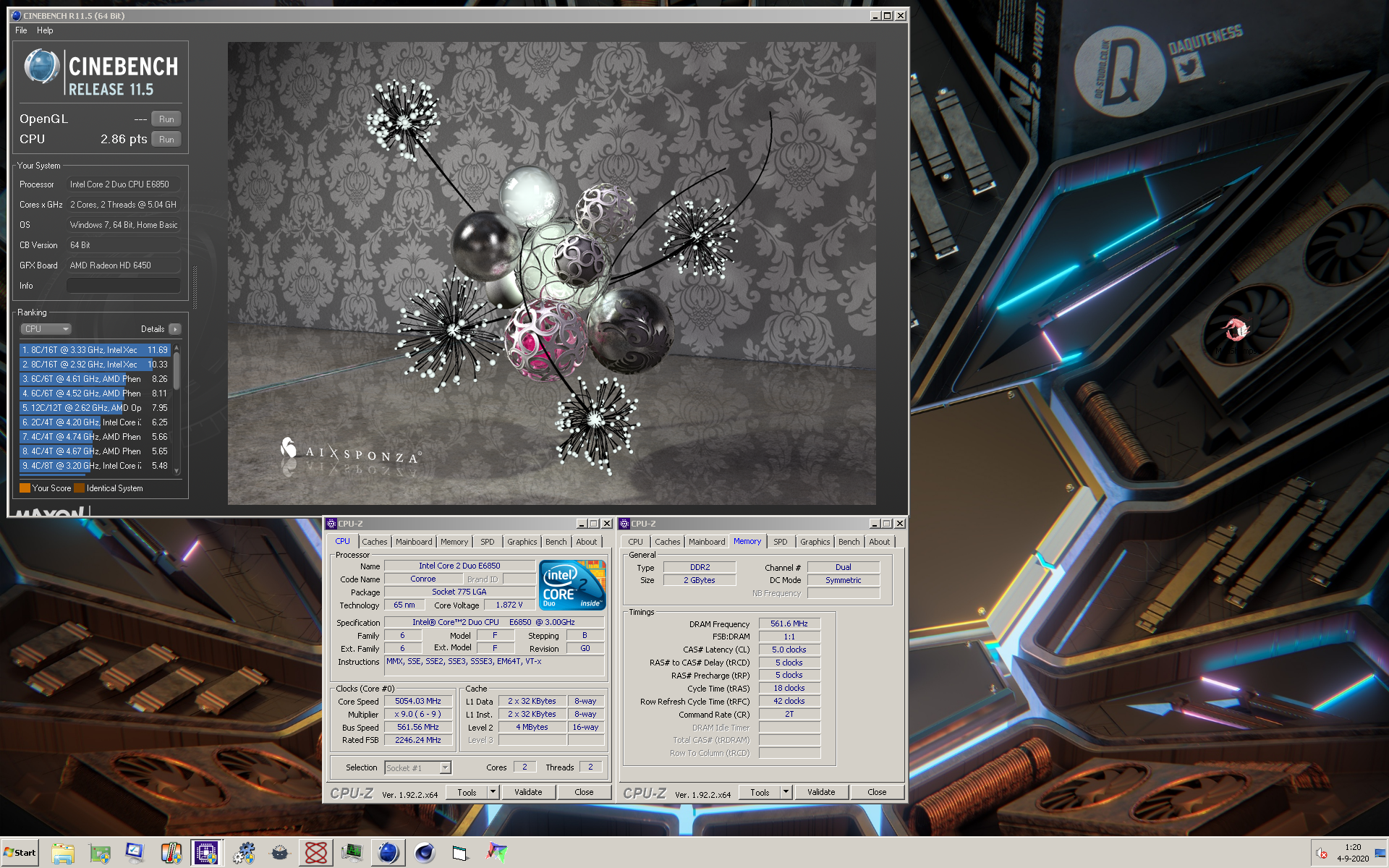Click the Cinebench globe logo in the header
This screenshot has width=1389, height=868.
pos(41,67)
